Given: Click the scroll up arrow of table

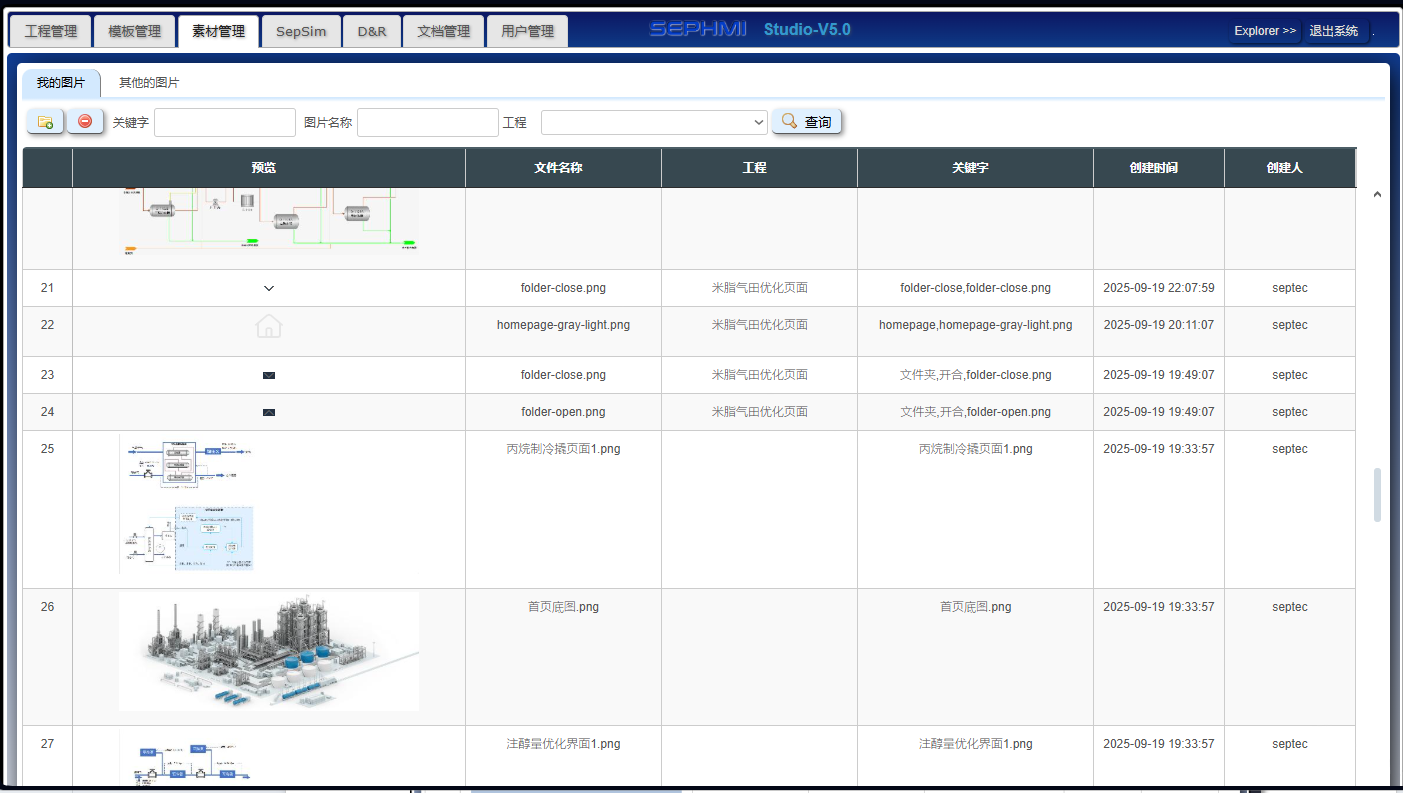Looking at the screenshot, I should coord(1377,194).
